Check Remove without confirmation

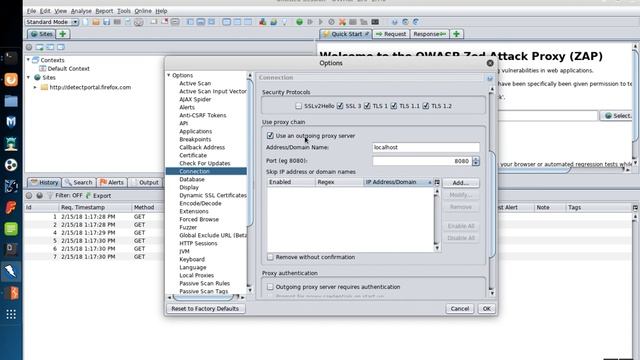pos(270,257)
